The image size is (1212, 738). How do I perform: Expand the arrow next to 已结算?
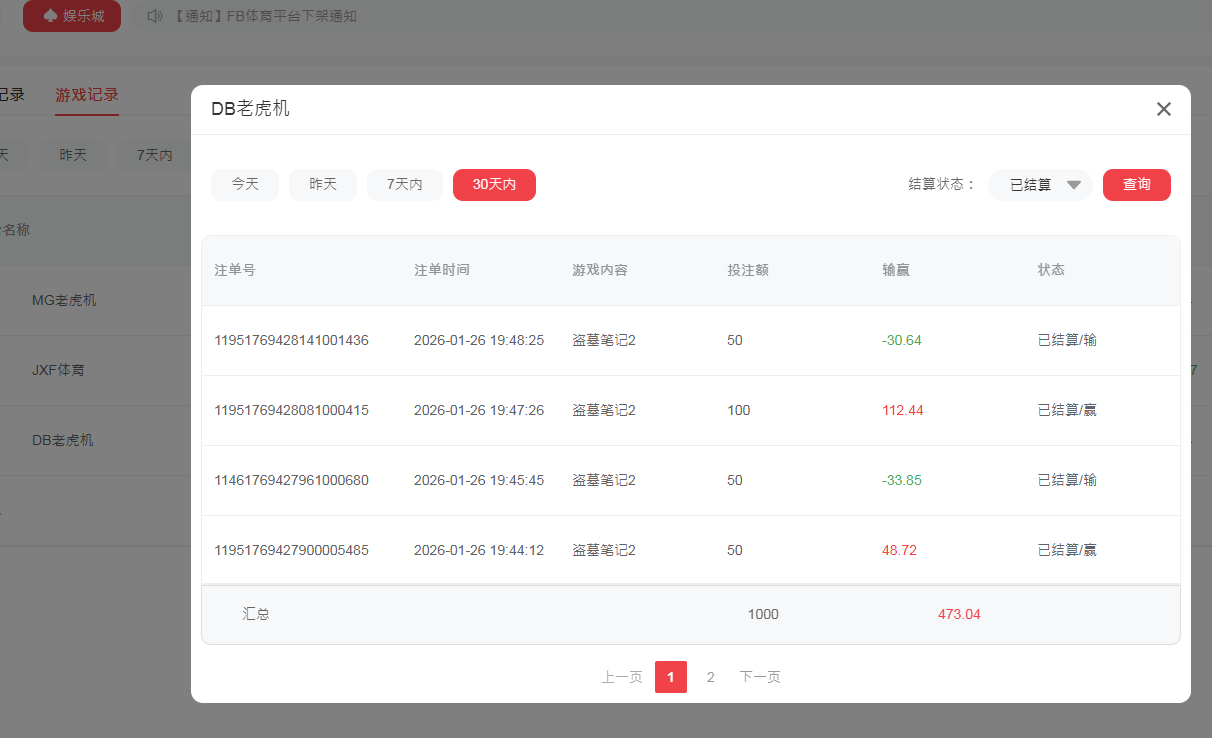pyautogui.click(x=1075, y=184)
